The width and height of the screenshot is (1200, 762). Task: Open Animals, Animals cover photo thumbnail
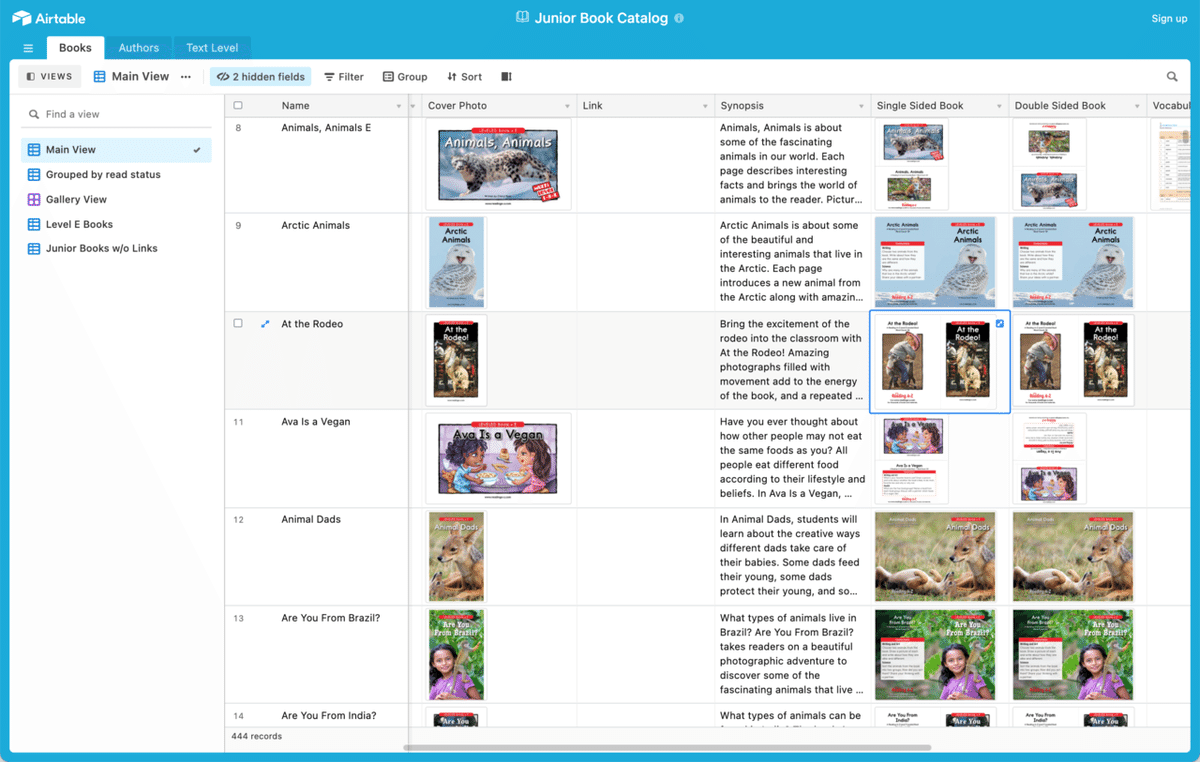[498, 164]
